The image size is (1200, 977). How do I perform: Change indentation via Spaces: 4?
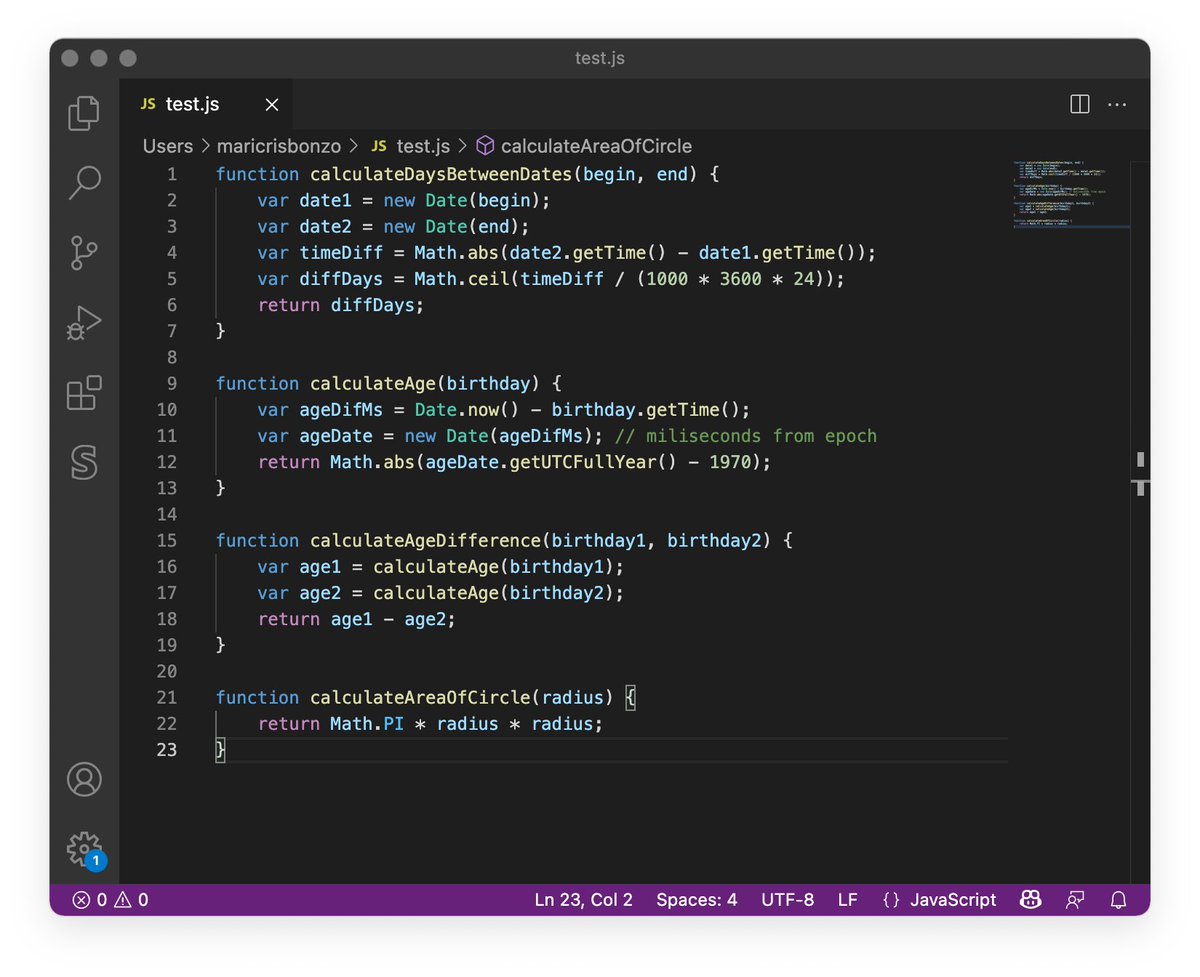pyautogui.click(x=697, y=900)
